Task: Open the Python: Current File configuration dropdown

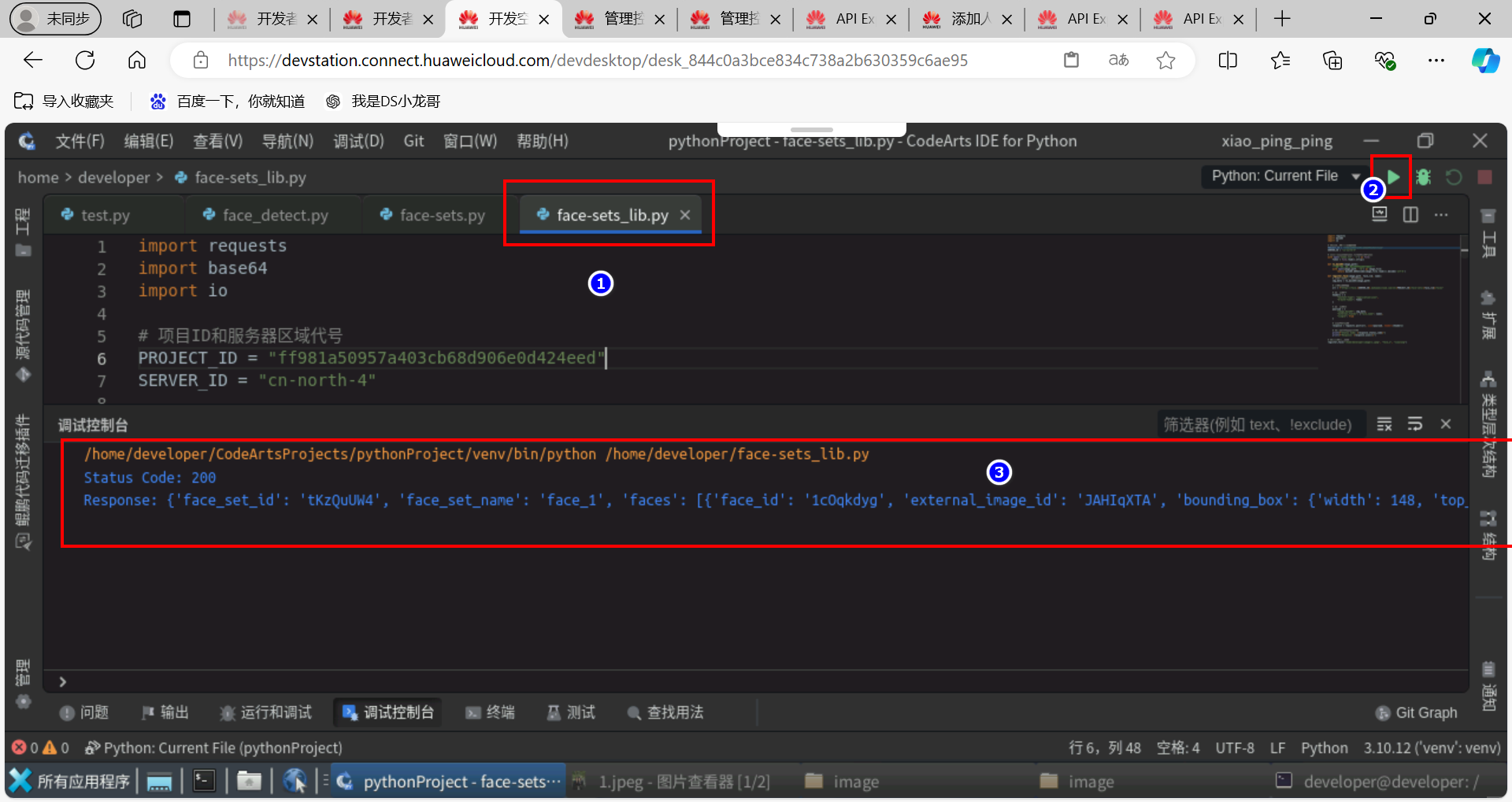Action: 1284,176
